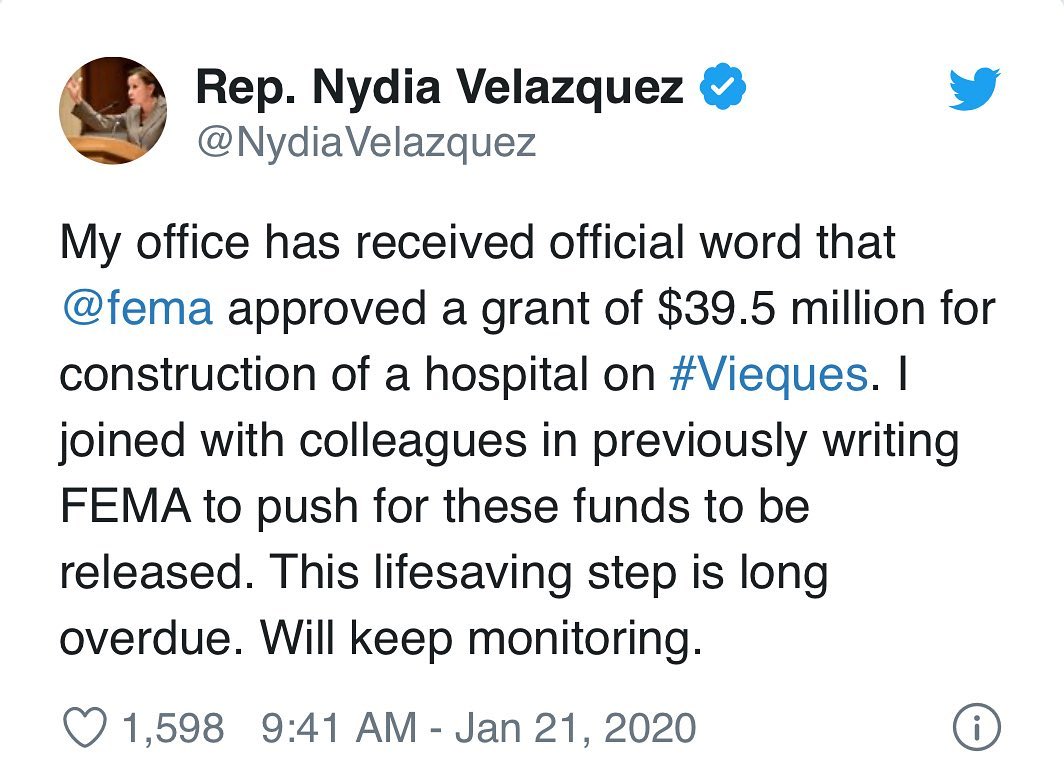Like the tweet with the heart icon
The height and width of the screenshot is (776, 1064).
[85, 728]
